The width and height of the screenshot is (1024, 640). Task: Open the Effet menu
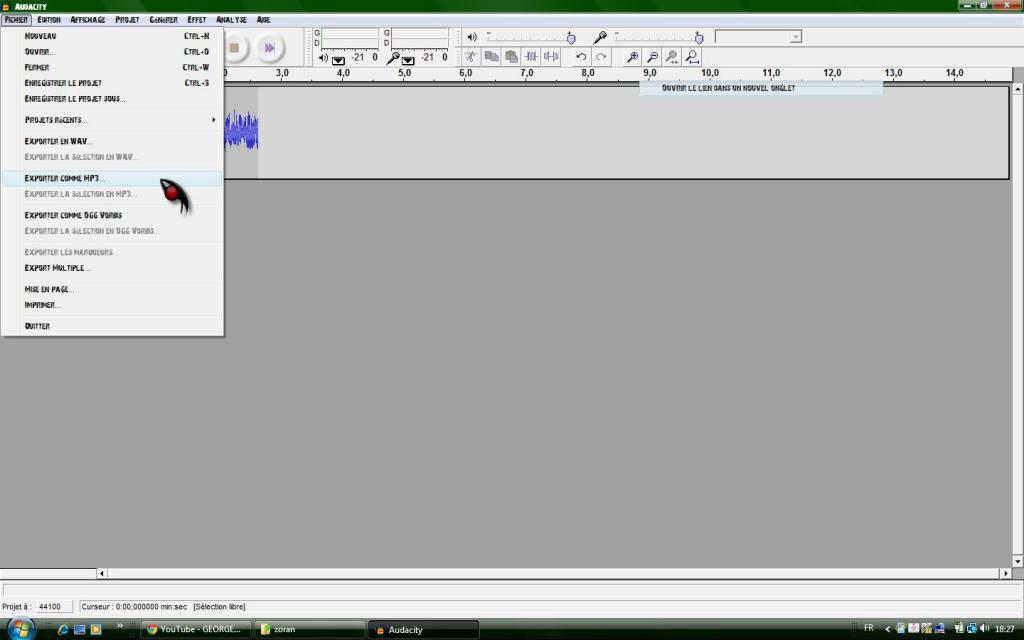pos(197,20)
